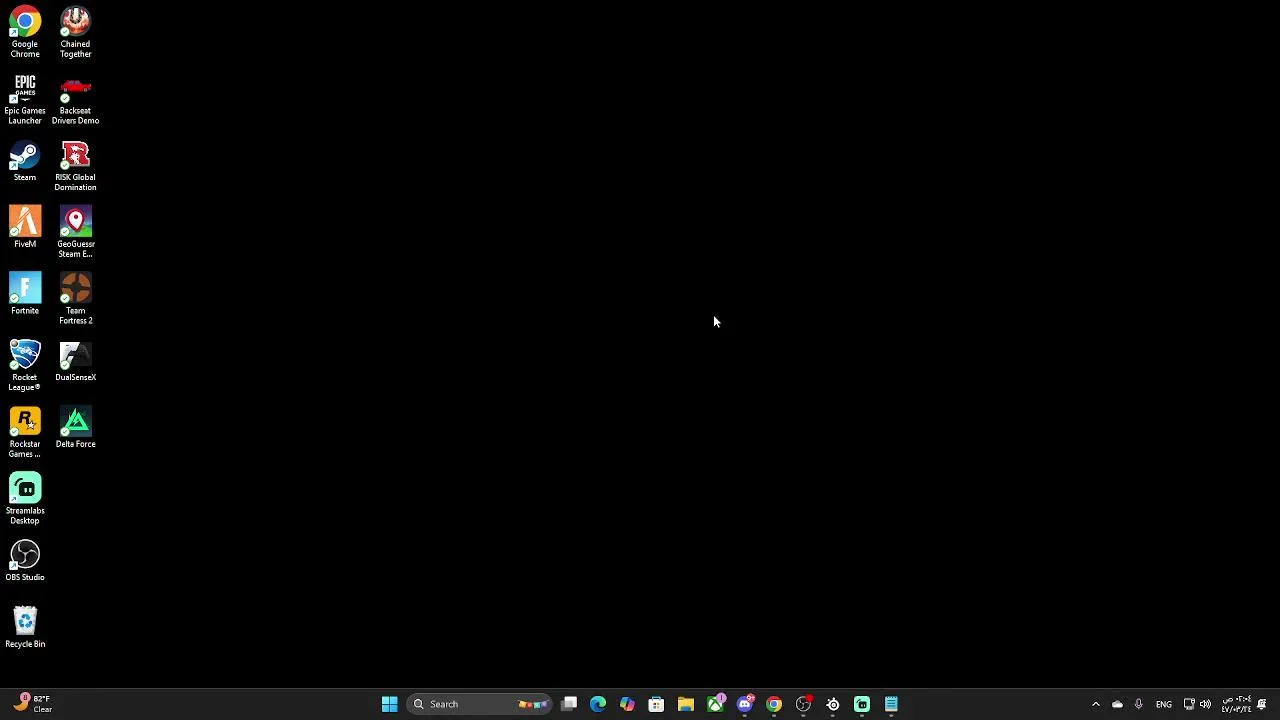Select the Steam desktop shortcut
This screenshot has height=720, width=1280.
pyautogui.click(x=25, y=162)
